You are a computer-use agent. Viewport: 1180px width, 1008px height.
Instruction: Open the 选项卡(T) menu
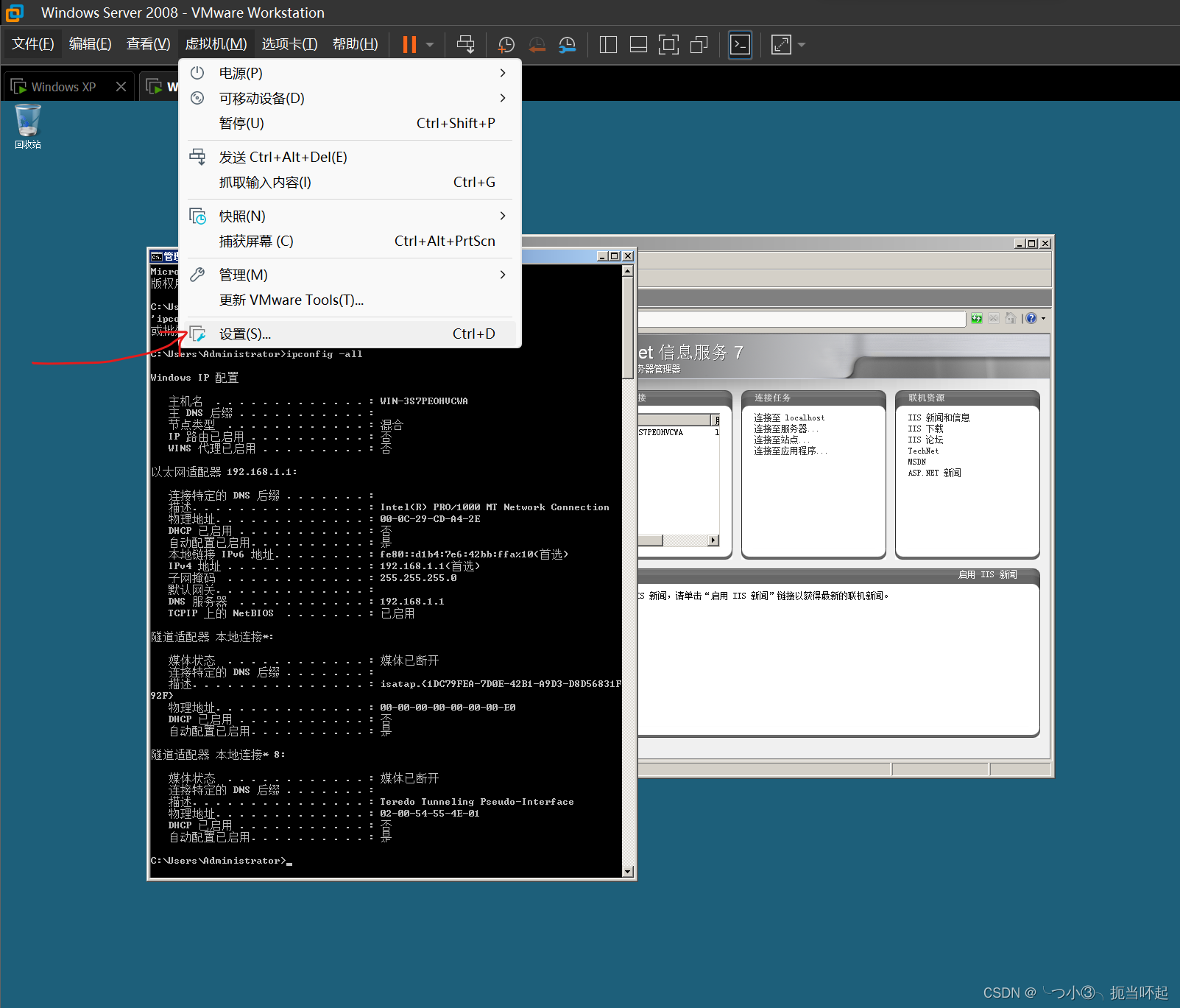[x=289, y=44]
